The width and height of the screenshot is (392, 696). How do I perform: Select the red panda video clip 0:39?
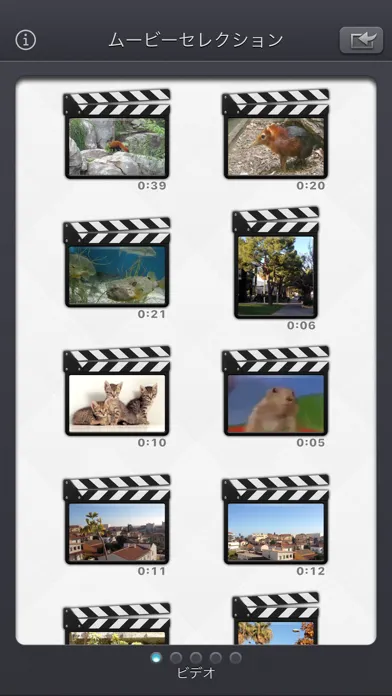[x=117, y=134]
